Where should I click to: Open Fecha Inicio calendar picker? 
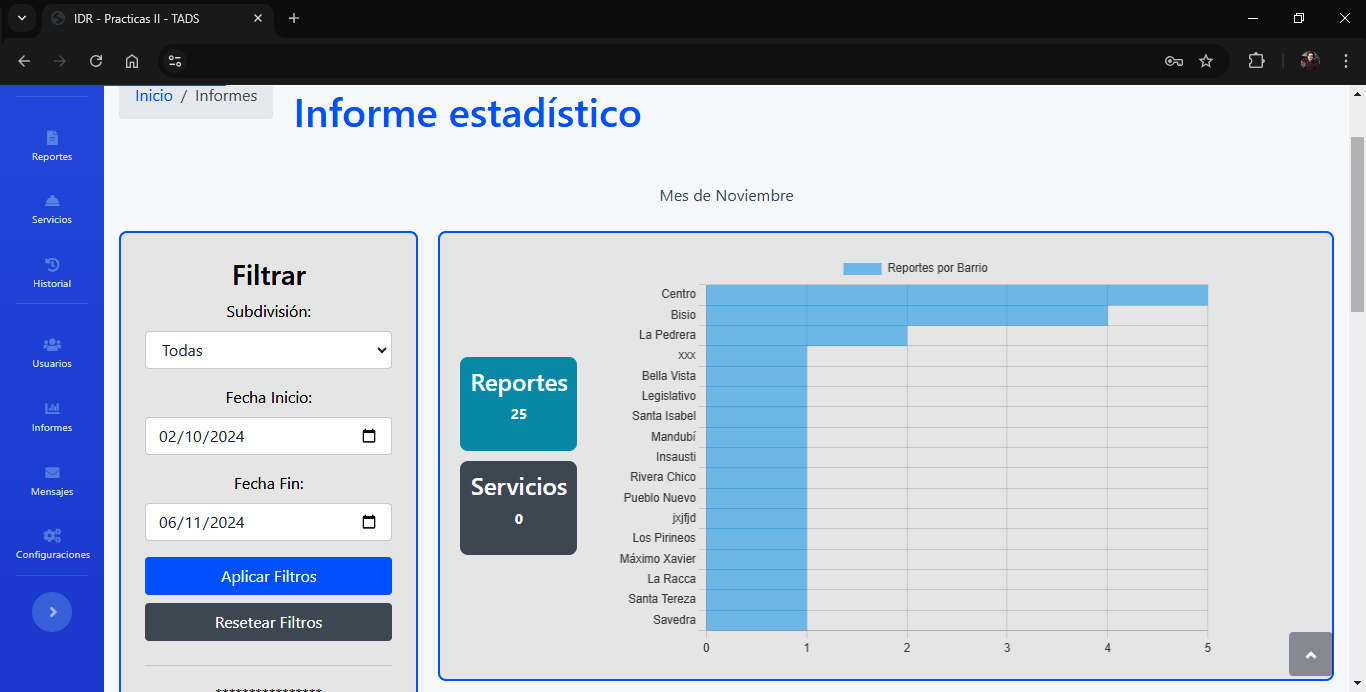369,436
